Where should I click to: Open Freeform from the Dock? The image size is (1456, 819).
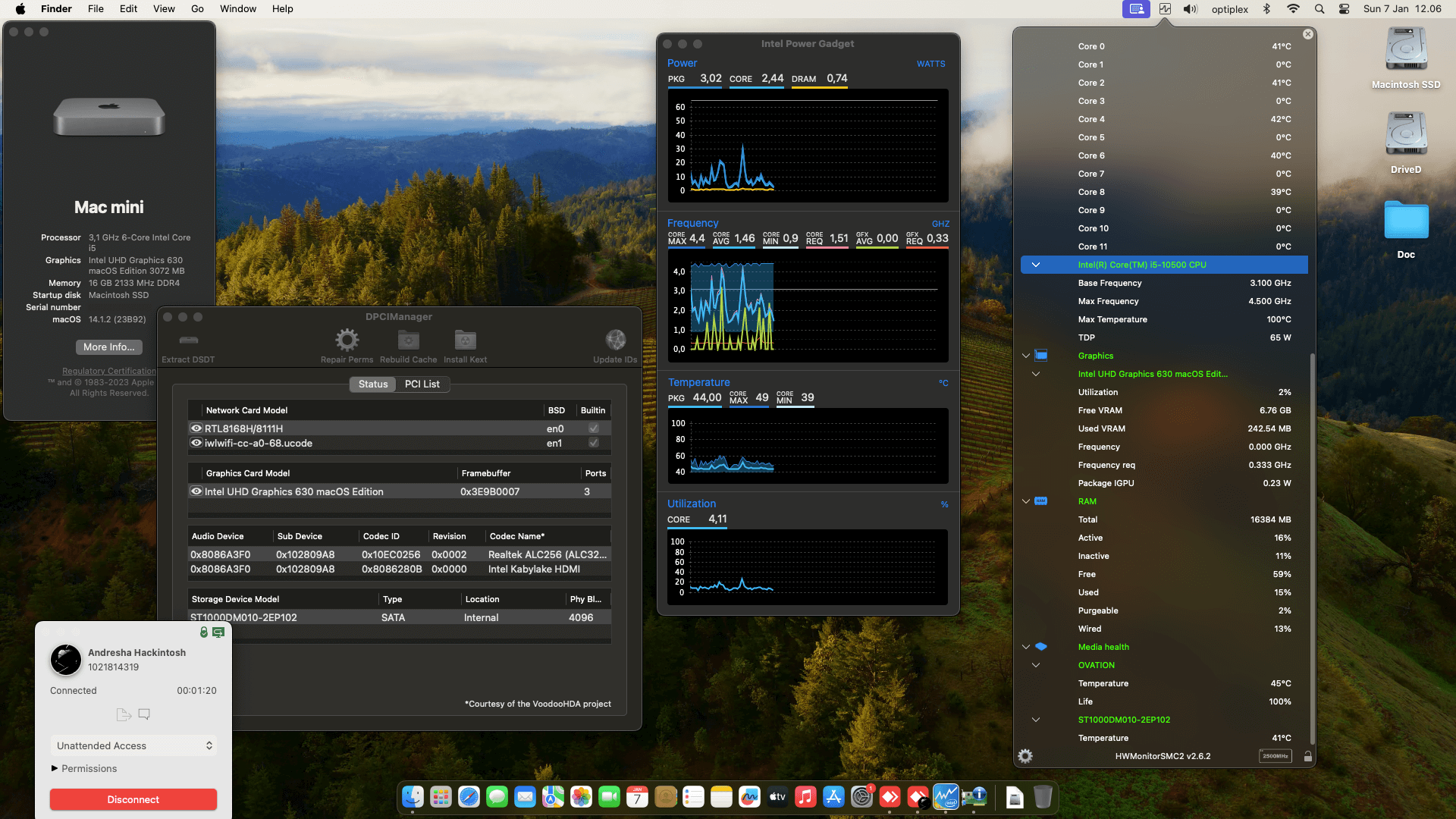point(749,797)
